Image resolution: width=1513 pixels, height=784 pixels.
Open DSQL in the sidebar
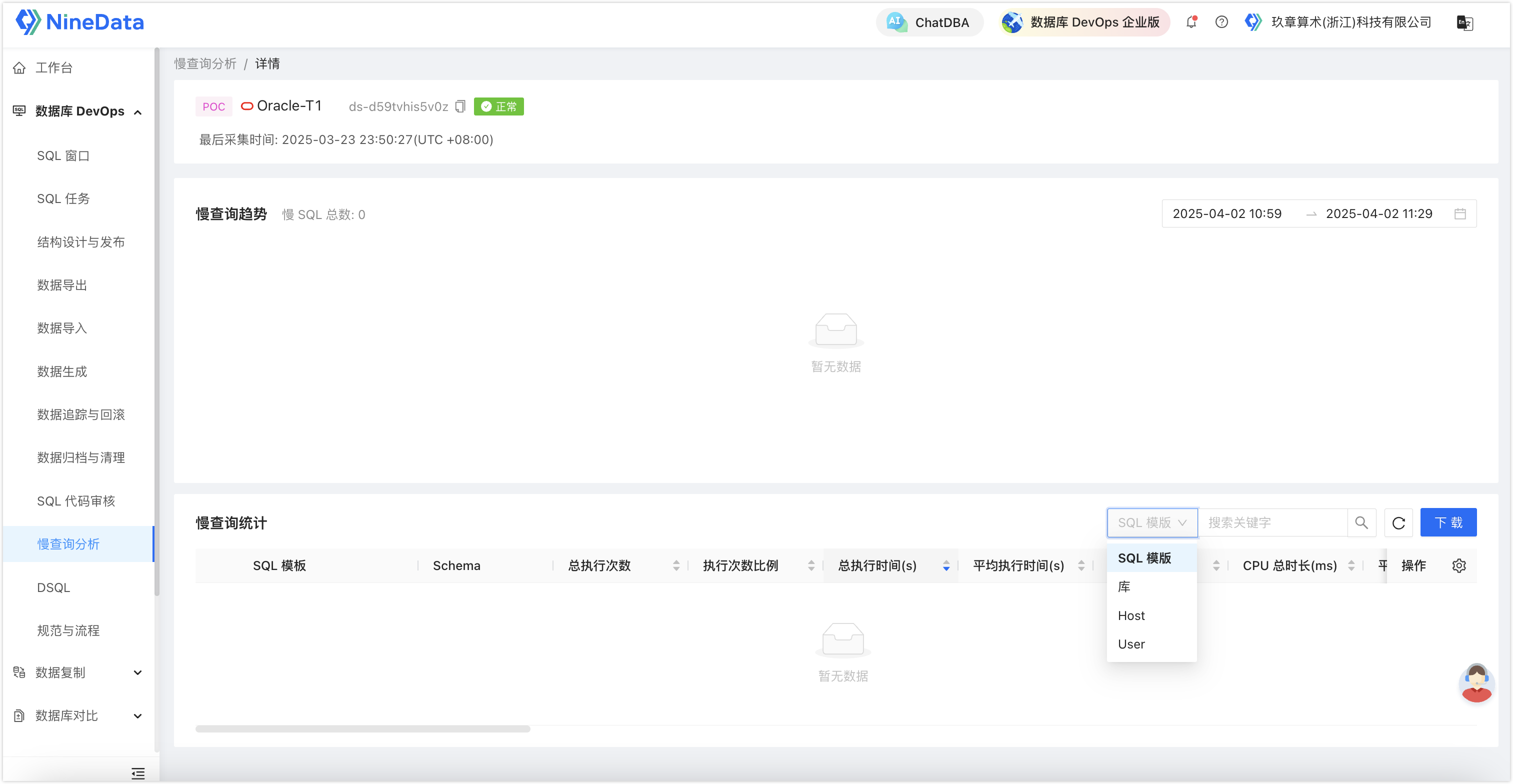53,587
